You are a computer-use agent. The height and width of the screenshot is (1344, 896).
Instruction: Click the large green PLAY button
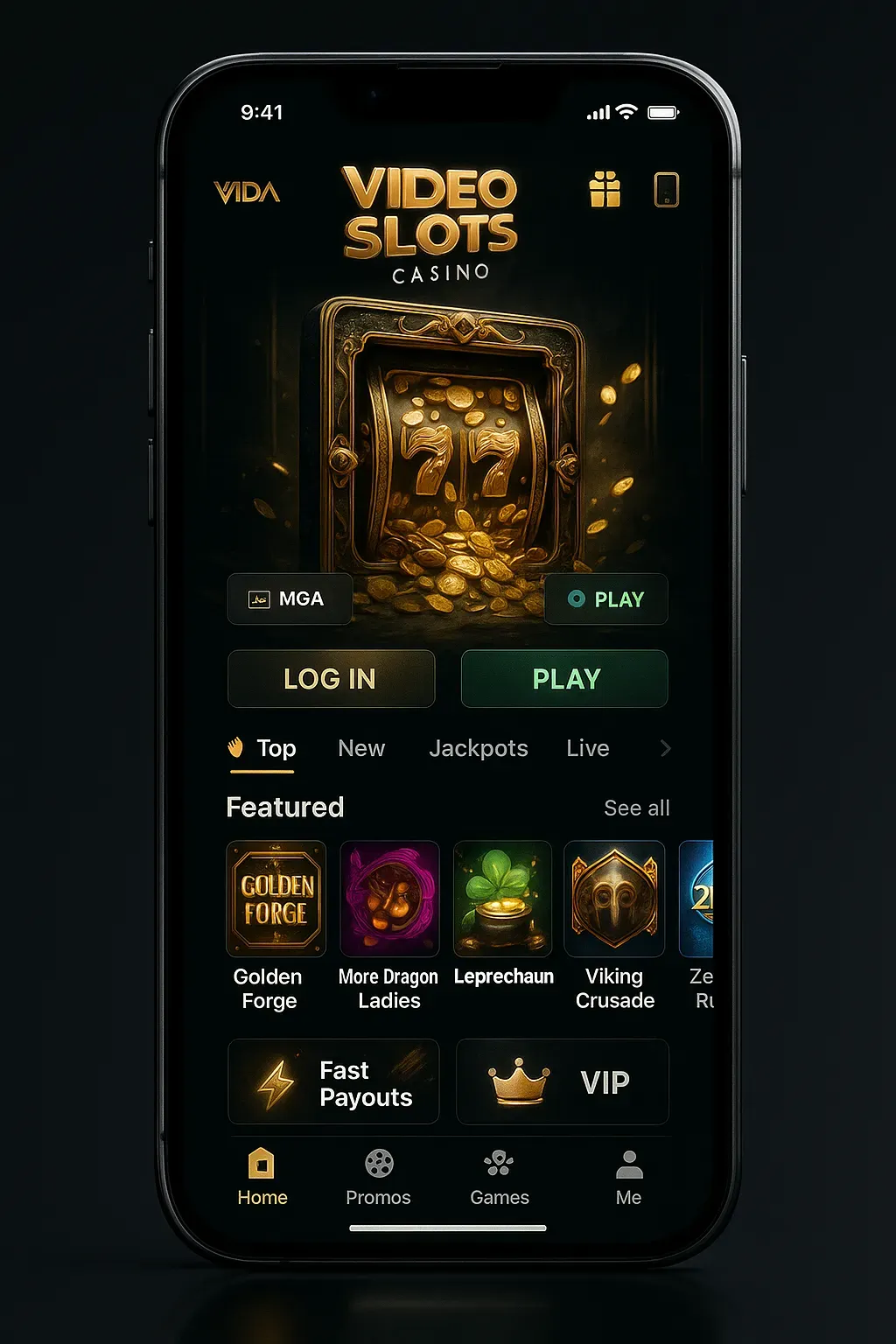coord(564,679)
